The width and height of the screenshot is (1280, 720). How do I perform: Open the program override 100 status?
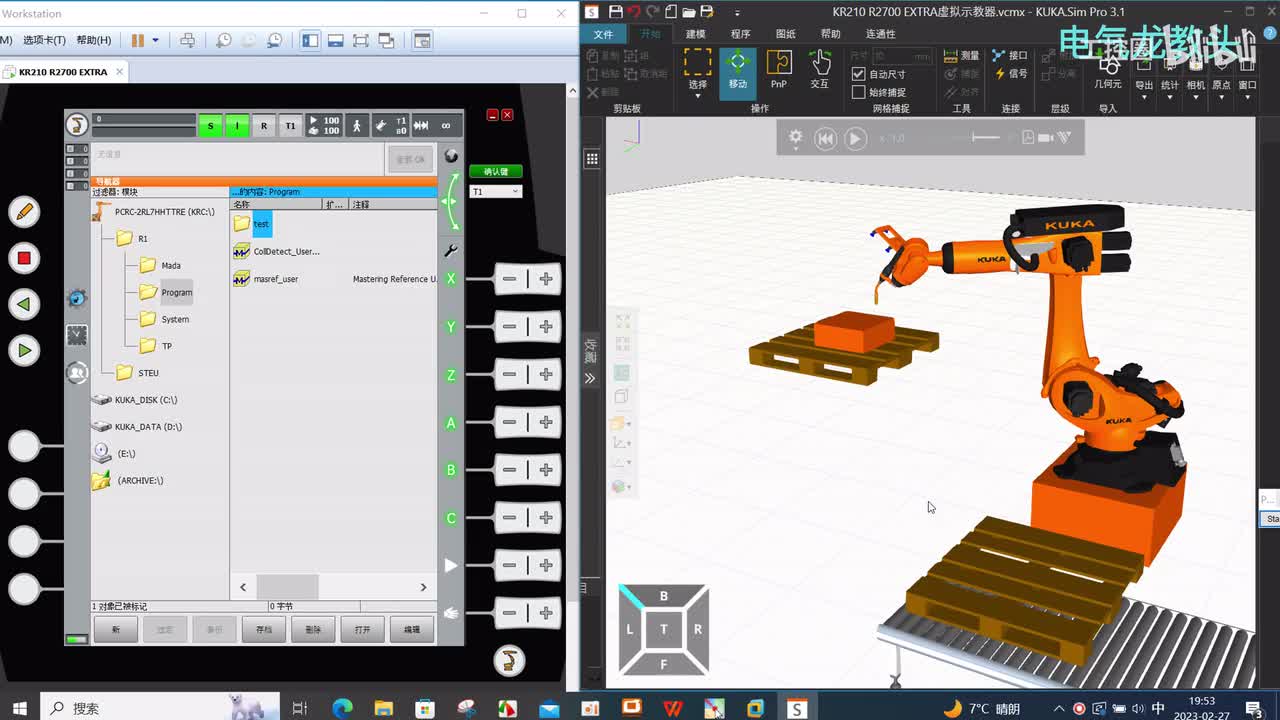tap(324, 126)
